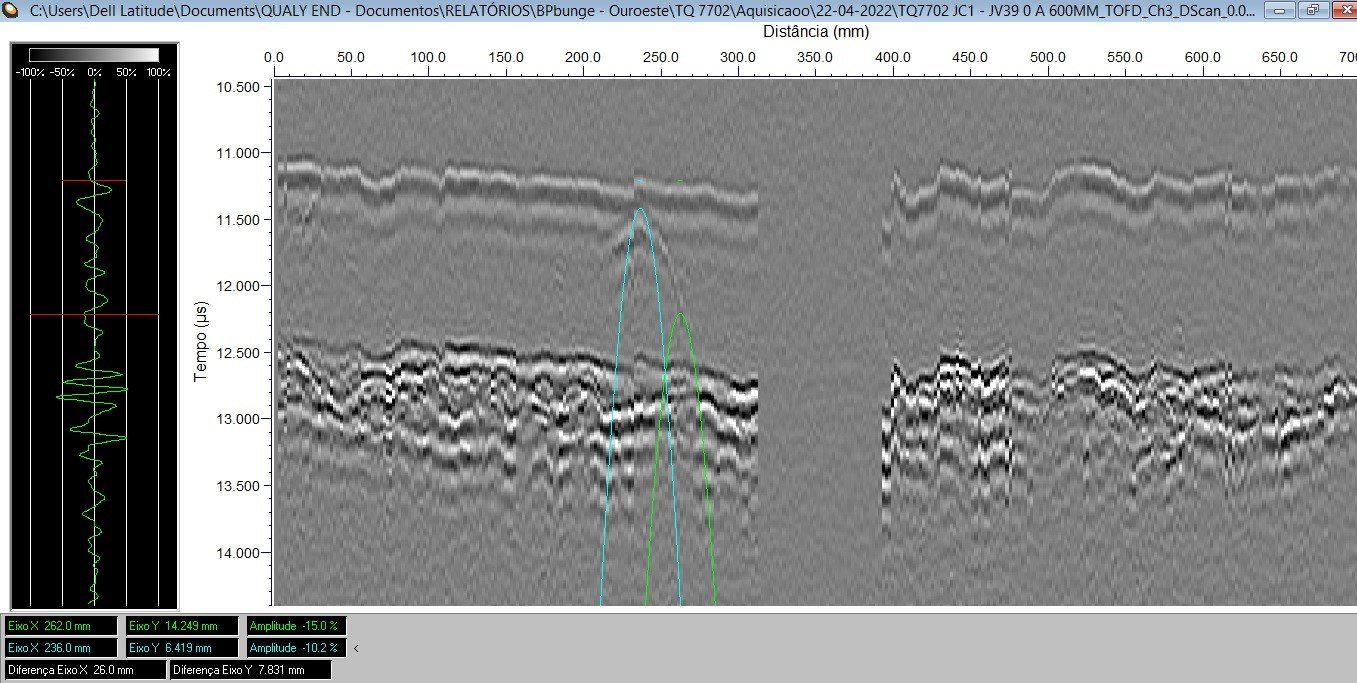Viewport: 1357px width, 683px height.
Task: Click the green Eixo X 262.0 mm field
Action: [61, 626]
